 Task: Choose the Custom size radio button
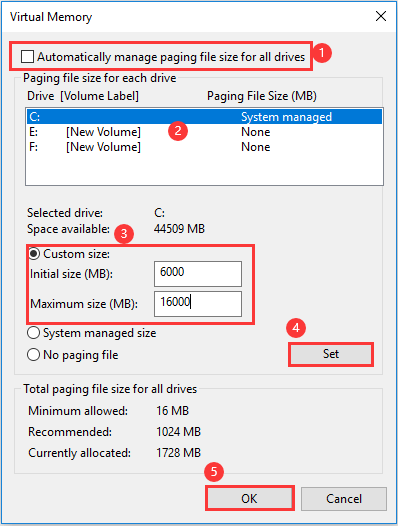34,254
